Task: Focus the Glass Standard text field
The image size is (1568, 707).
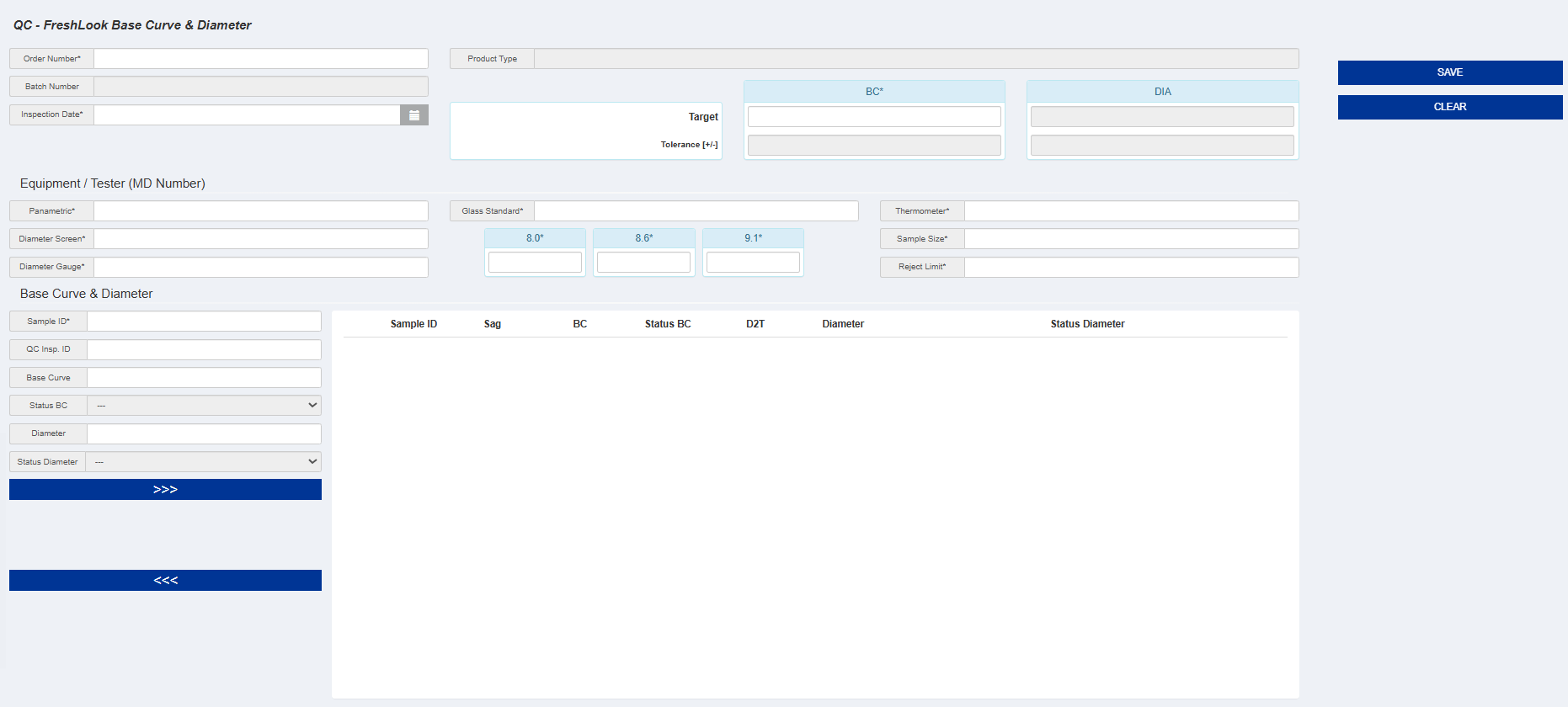Action: 696,211
